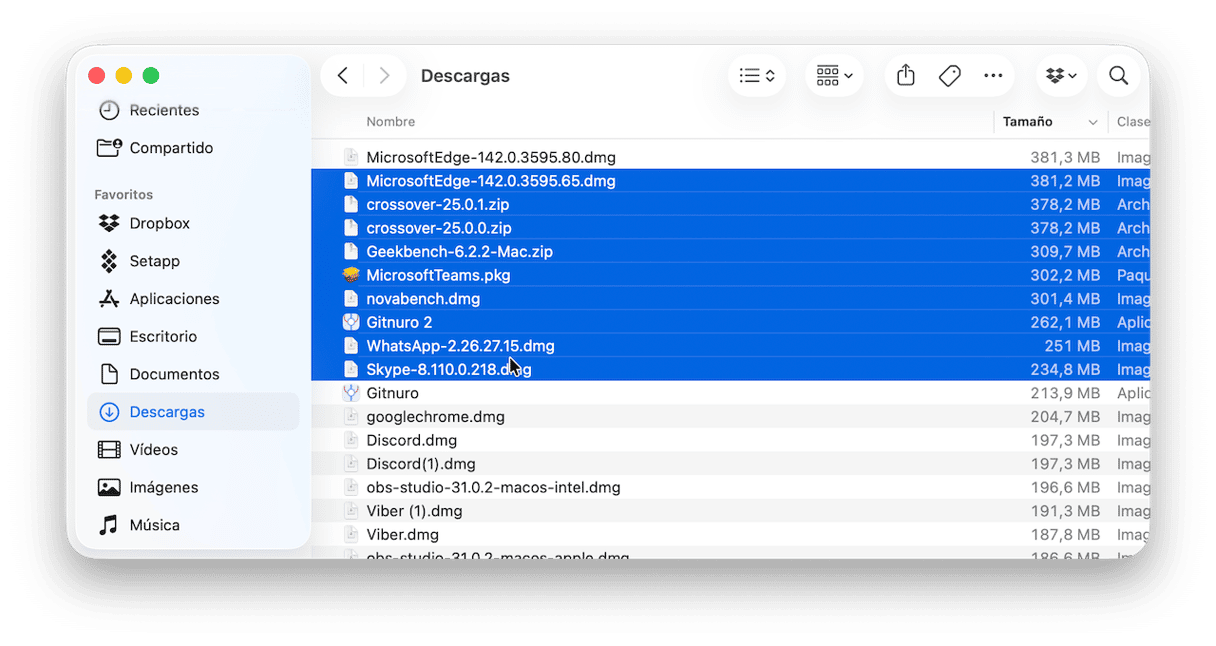Image resolution: width=1216 pixels, height=646 pixels.
Task: Open the Dropbox toolbar dropdown
Action: tap(1061, 76)
